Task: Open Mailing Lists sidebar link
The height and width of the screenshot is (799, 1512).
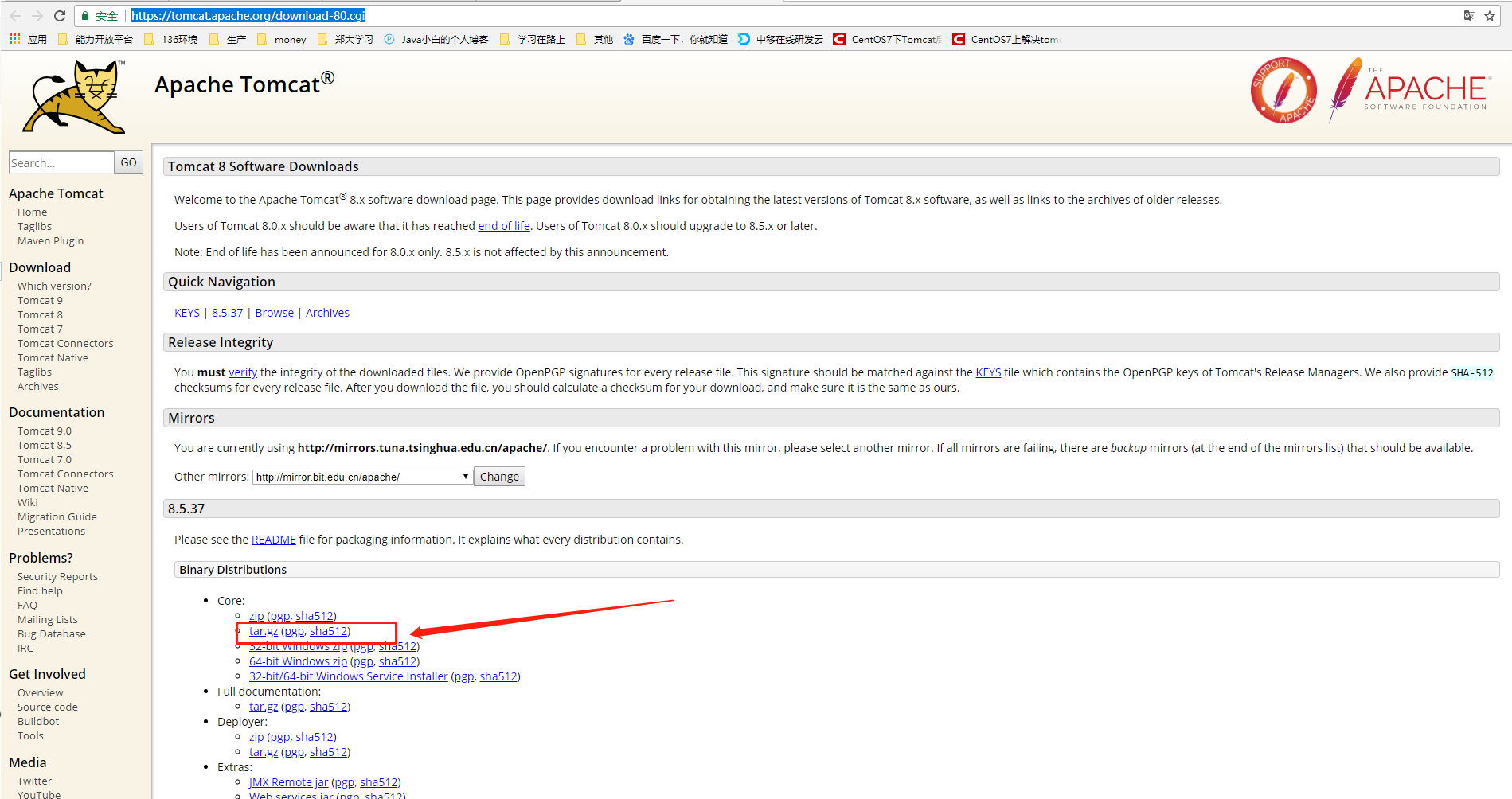Action: (48, 619)
